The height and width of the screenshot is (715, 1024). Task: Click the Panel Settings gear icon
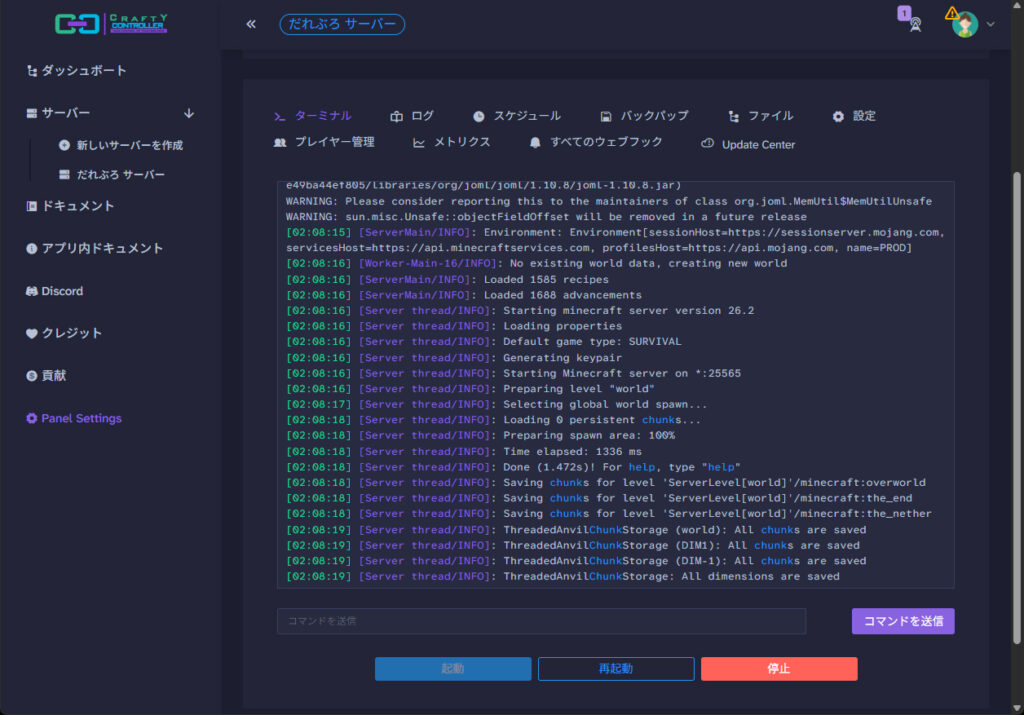31,419
